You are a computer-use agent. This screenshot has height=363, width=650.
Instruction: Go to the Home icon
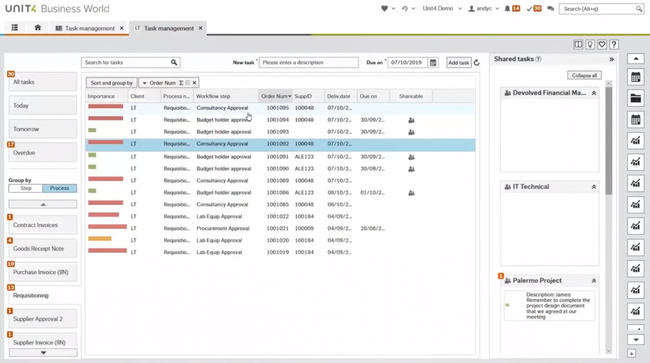[x=38, y=27]
